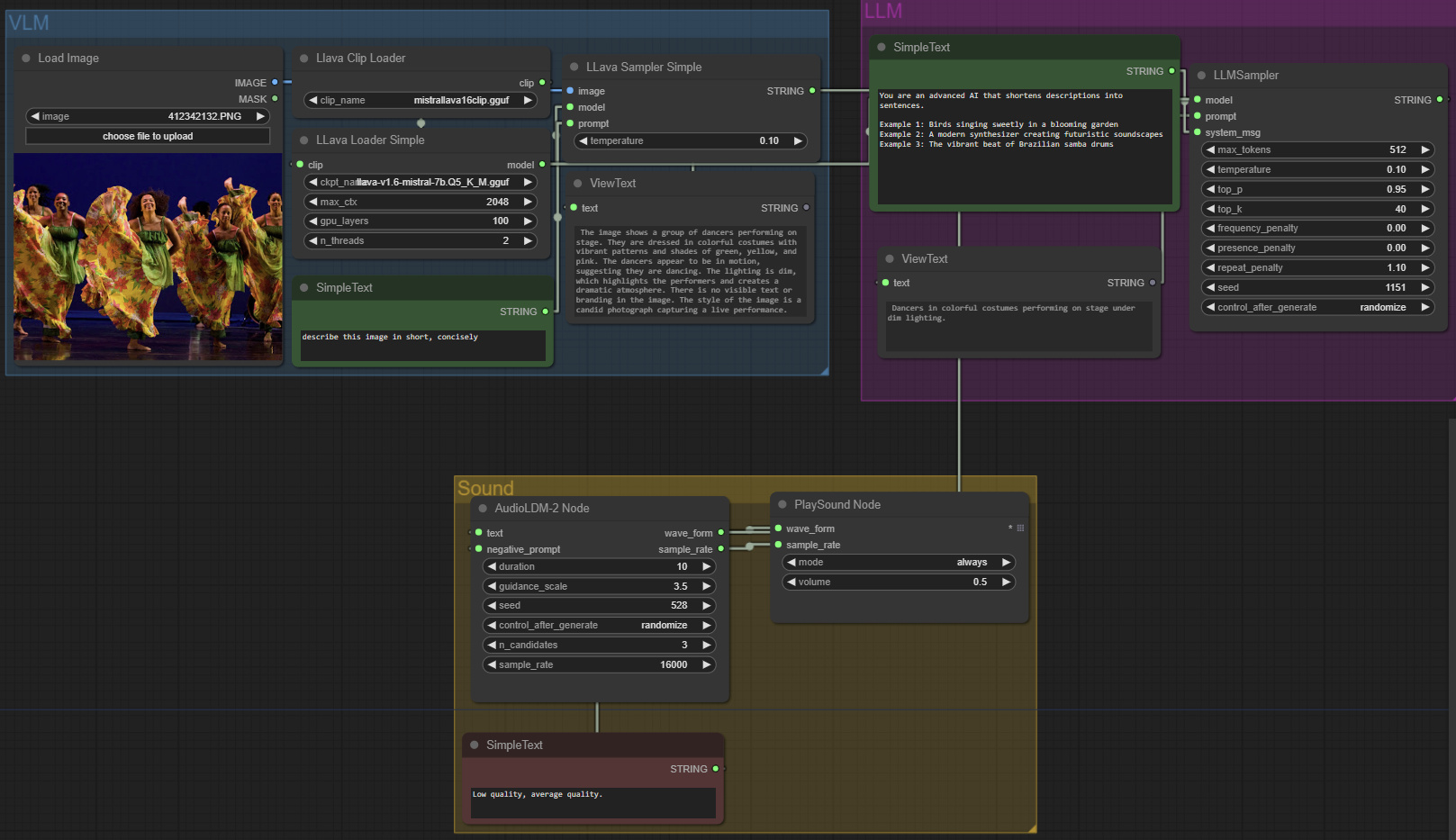Image resolution: width=1456 pixels, height=840 pixels.
Task: Click the 'choose file to upload' button
Action: pos(147,135)
